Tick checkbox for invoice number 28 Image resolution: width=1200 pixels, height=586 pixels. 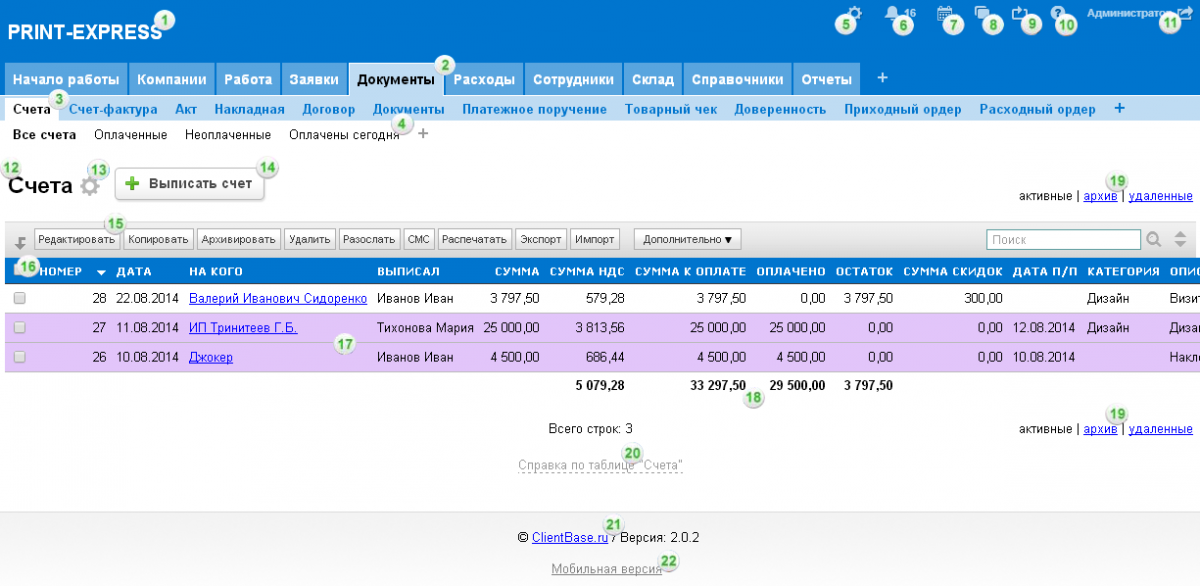pyautogui.click(x=20, y=298)
